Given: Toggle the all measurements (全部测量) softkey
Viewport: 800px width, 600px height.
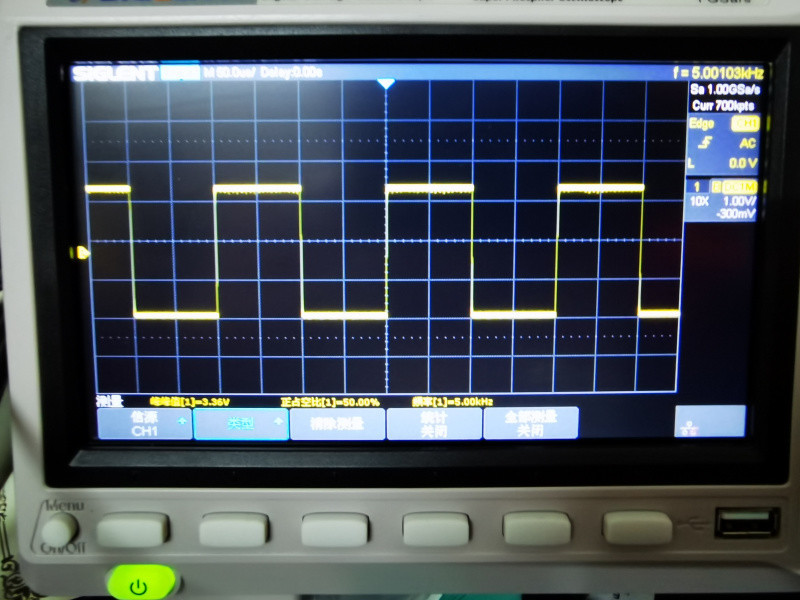Looking at the screenshot, I should point(530,423).
